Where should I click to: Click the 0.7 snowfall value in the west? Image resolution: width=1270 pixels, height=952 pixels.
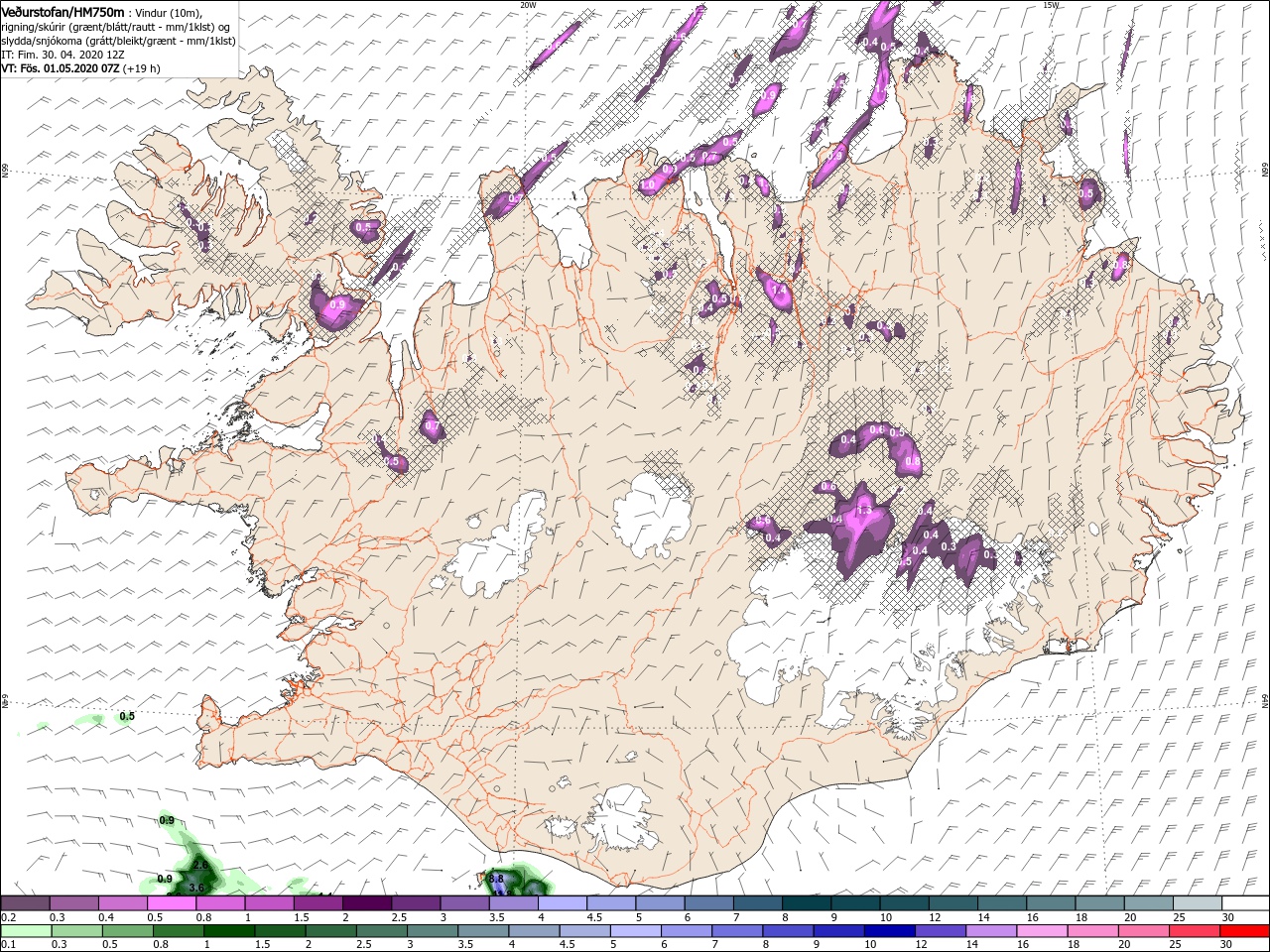point(432,426)
